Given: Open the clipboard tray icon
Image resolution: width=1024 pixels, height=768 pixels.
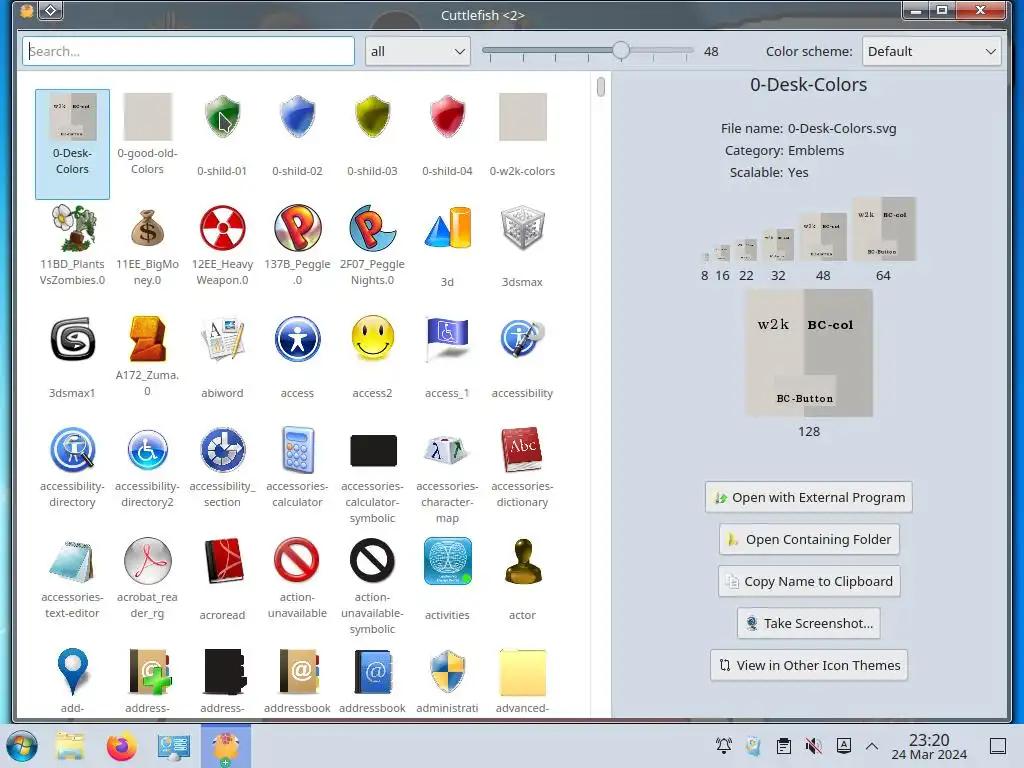Looking at the screenshot, I should tap(784, 745).
